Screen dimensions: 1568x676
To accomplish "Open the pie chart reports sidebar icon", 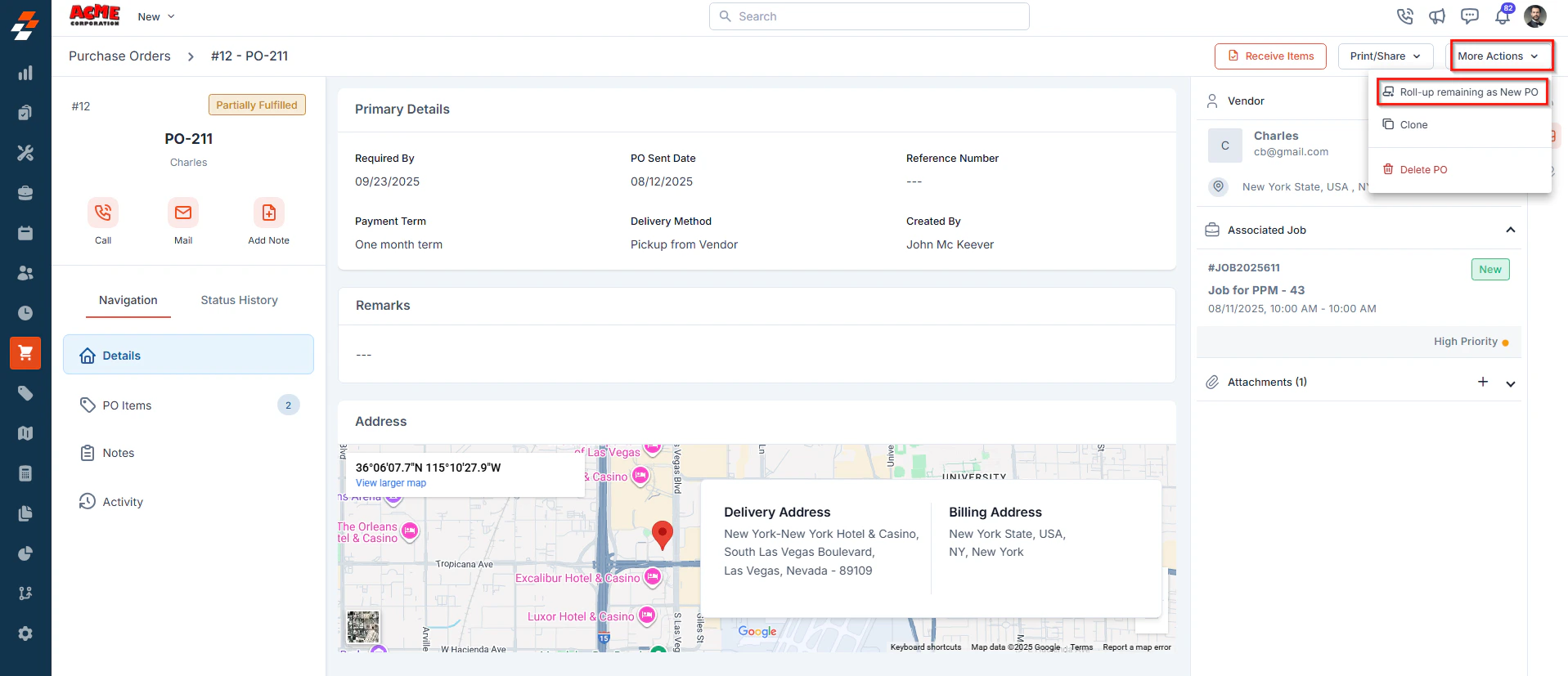I will (25, 553).
